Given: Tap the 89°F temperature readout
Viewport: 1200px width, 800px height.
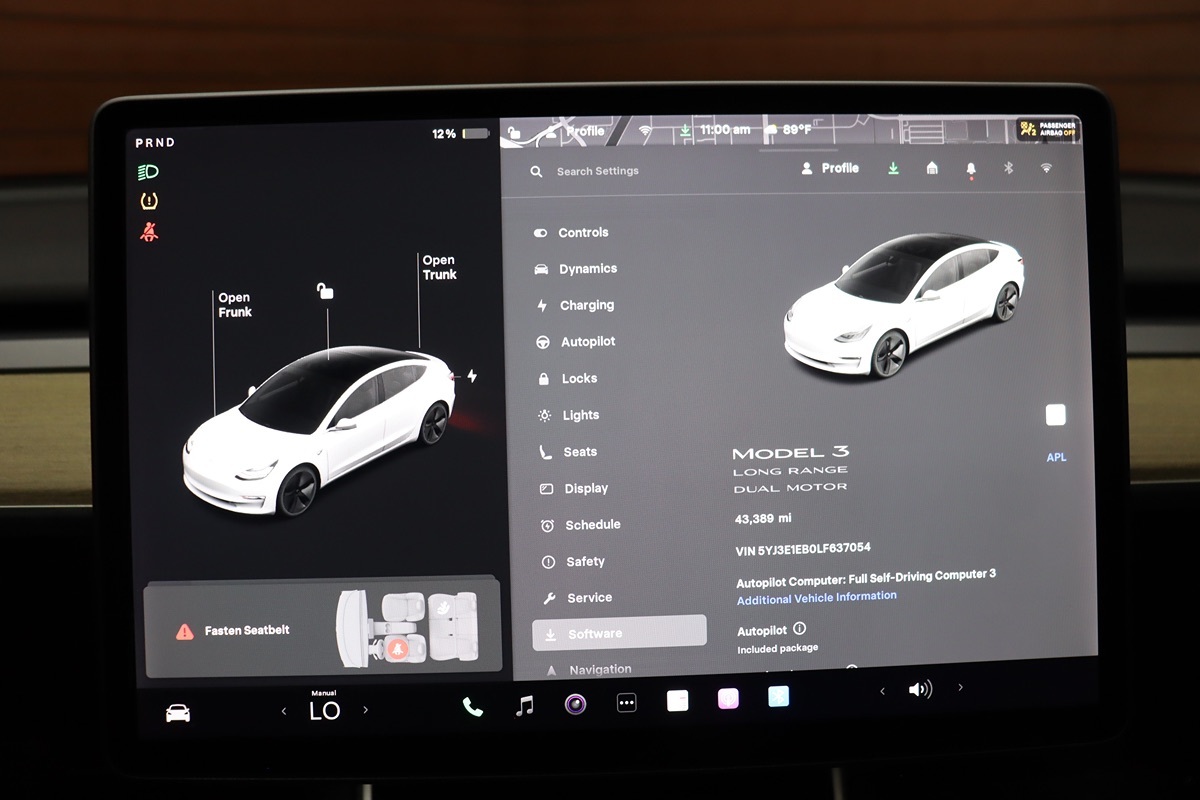Looking at the screenshot, I should click(796, 130).
